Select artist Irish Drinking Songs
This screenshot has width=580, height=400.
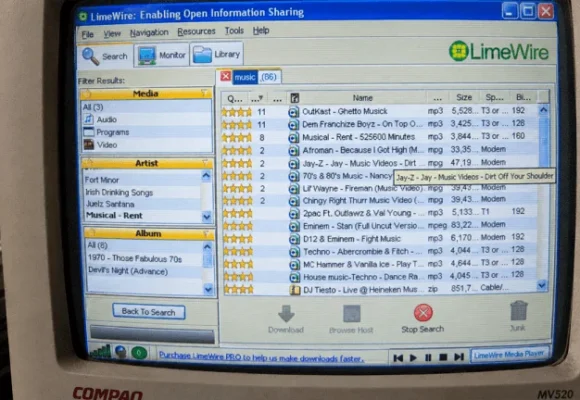(119, 192)
